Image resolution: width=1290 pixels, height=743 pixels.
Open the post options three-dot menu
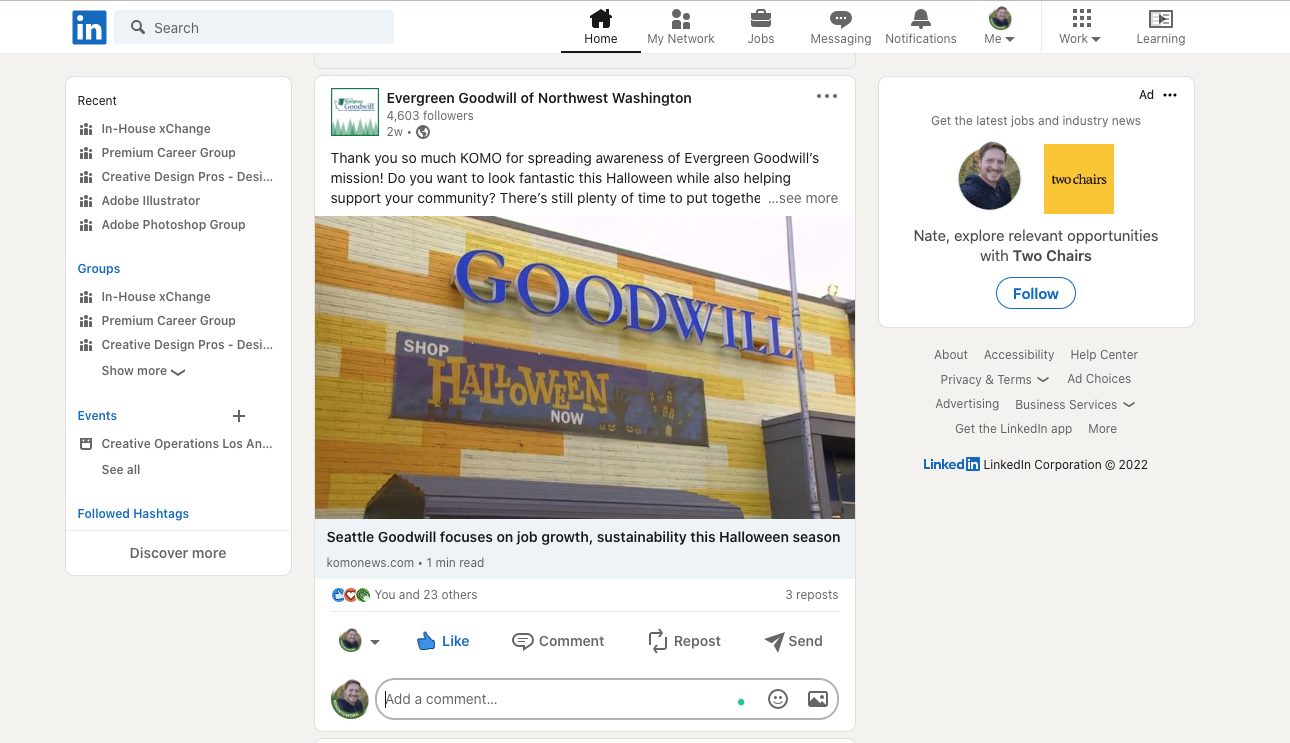[x=827, y=96]
